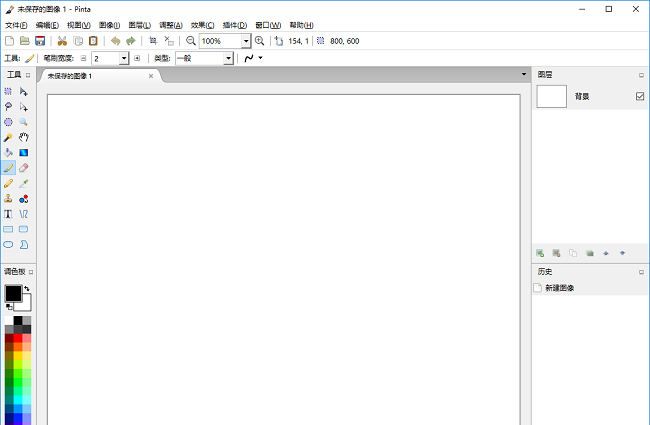
Task: Close the 未保存的图像 1 tab
Action: pyautogui.click(x=153, y=76)
